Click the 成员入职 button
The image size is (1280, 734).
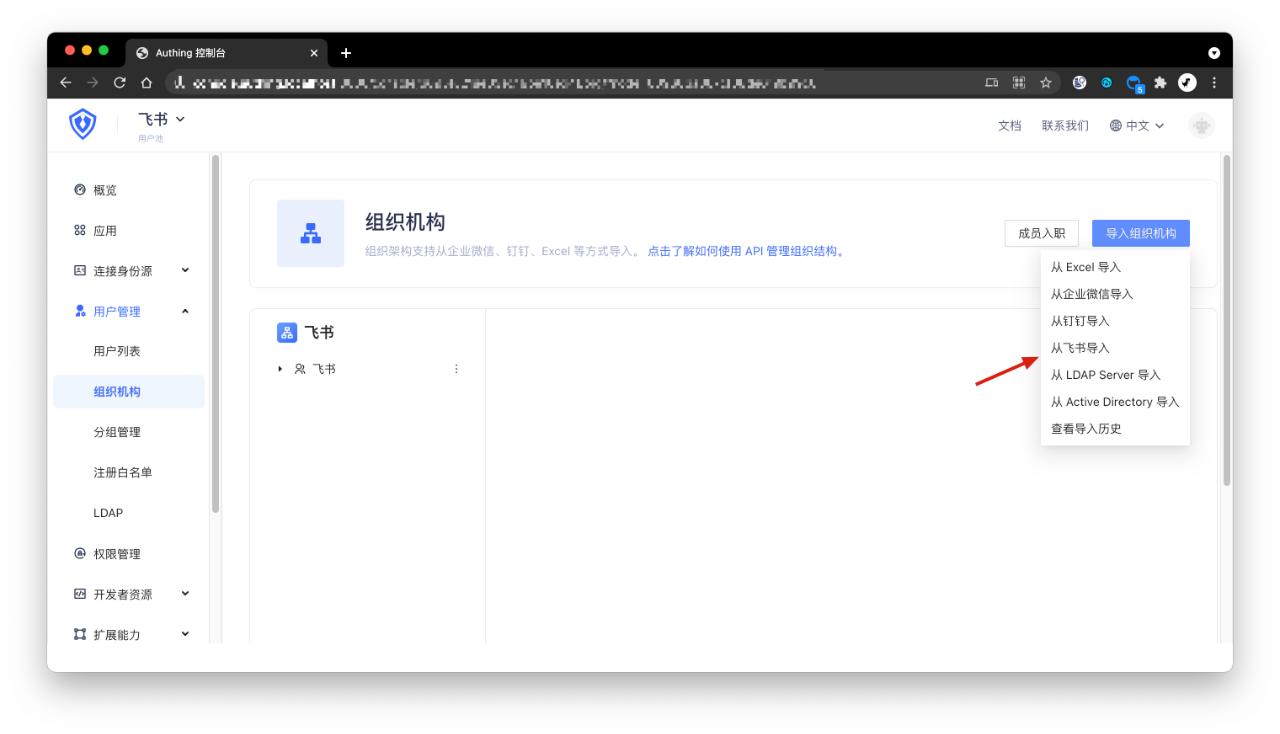(x=1041, y=233)
